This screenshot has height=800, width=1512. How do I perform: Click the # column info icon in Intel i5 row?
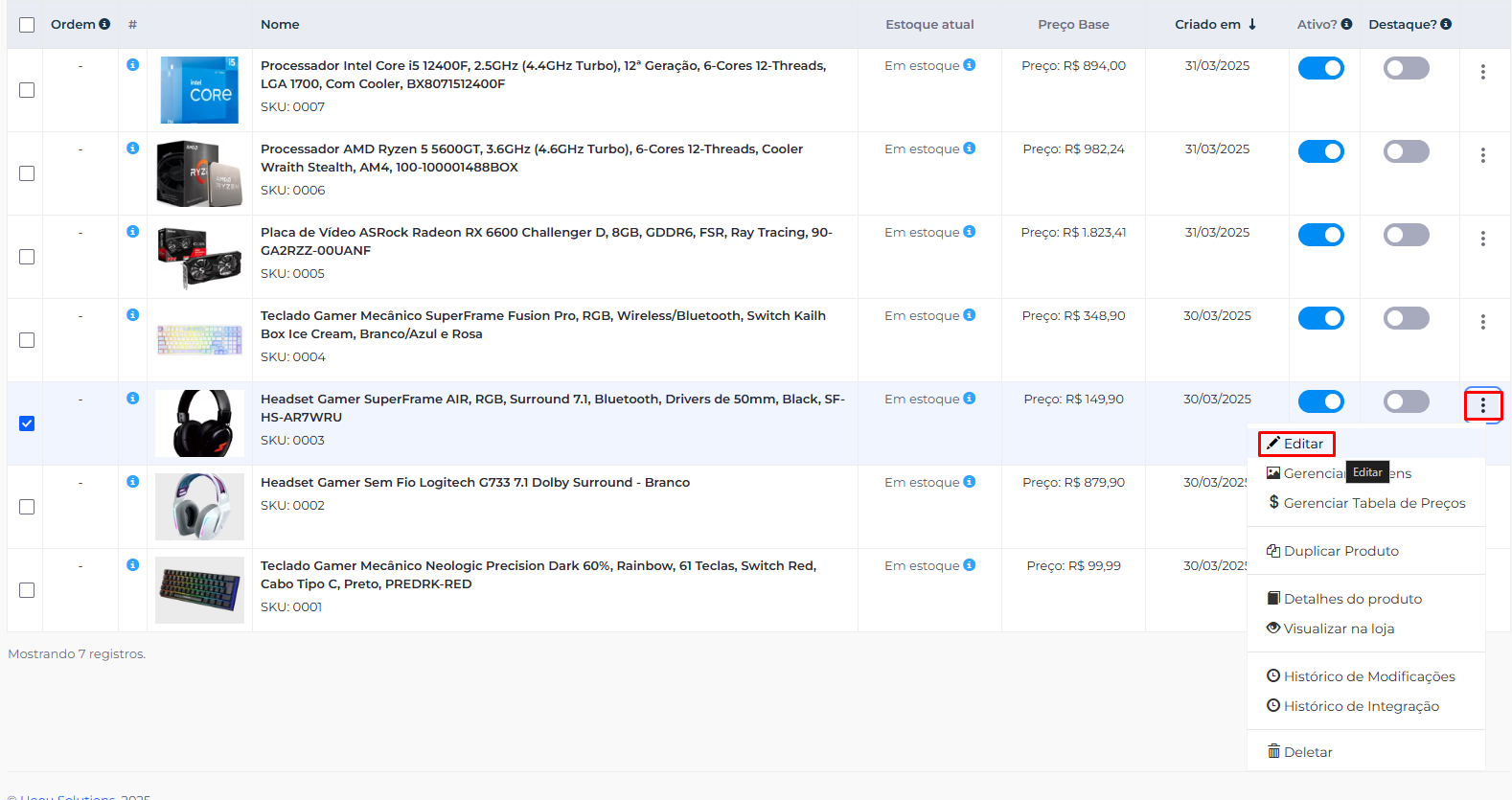(x=133, y=64)
